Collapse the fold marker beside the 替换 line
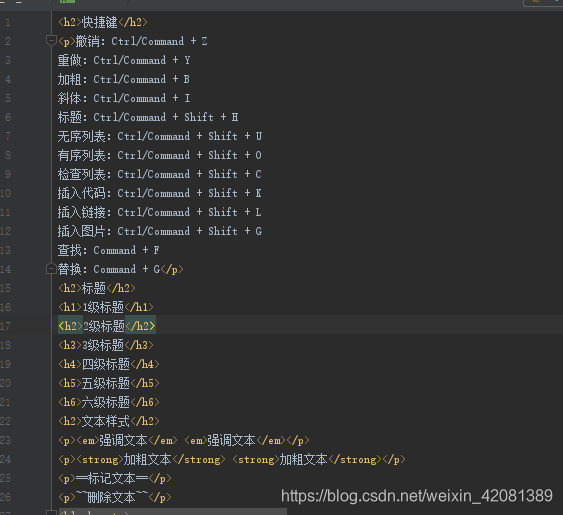563x515 pixels. pos(51,269)
